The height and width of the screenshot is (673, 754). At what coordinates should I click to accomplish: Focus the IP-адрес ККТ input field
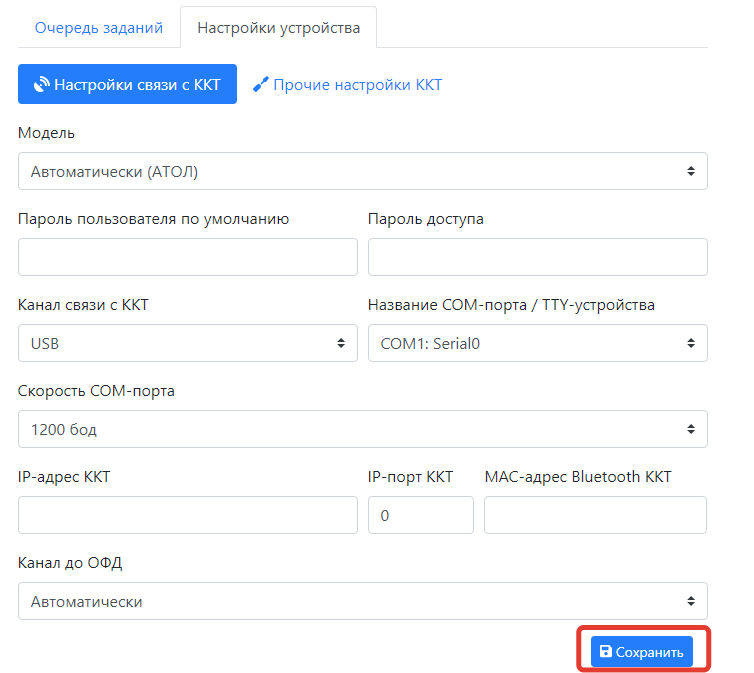(x=187, y=515)
